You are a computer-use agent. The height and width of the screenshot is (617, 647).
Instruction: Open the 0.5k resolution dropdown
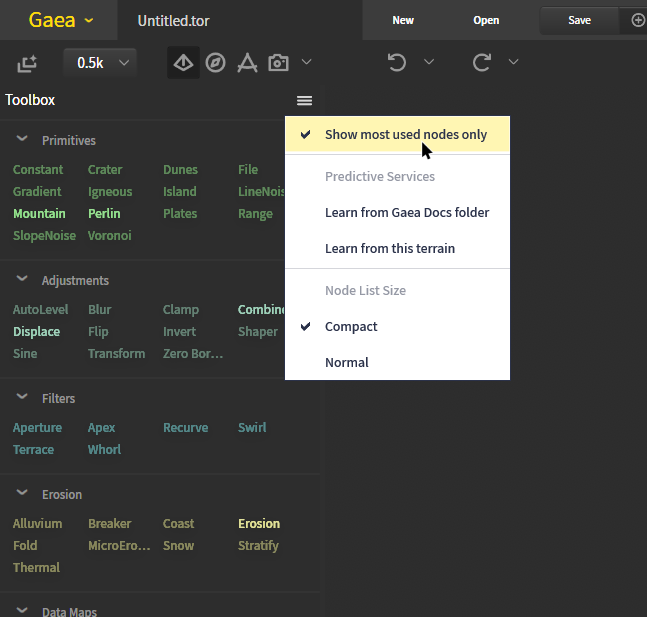point(100,63)
